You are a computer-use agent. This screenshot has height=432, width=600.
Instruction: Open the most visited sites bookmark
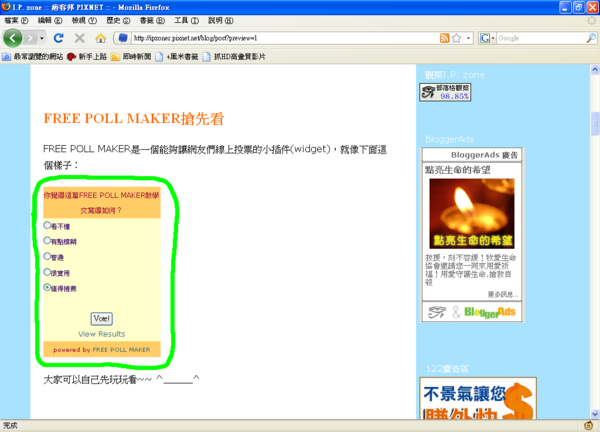pos(33,57)
